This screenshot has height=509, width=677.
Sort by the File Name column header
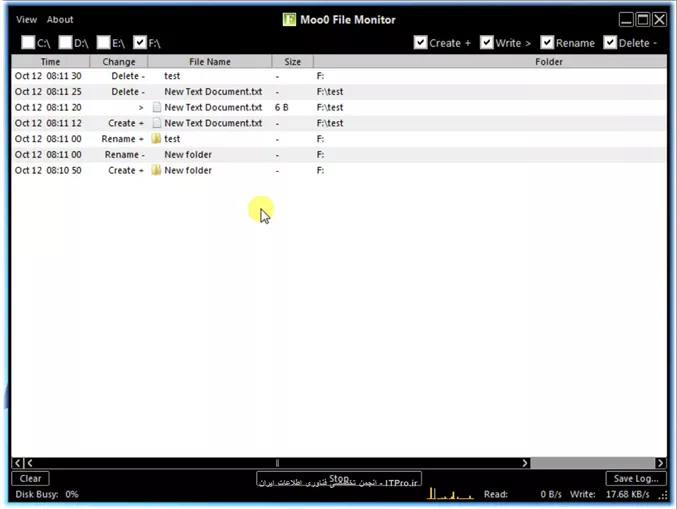(210, 61)
